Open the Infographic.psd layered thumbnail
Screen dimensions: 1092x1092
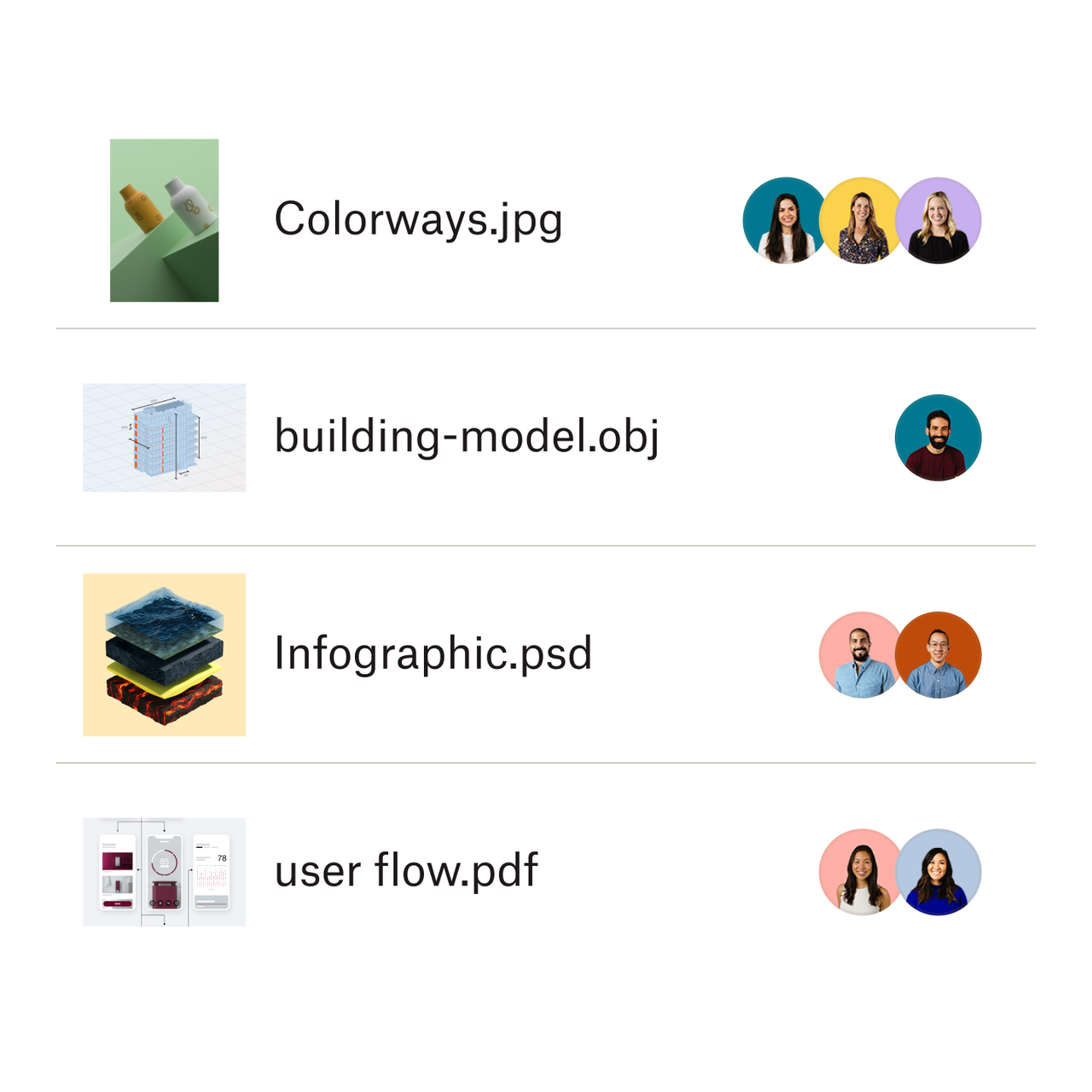(x=164, y=654)
